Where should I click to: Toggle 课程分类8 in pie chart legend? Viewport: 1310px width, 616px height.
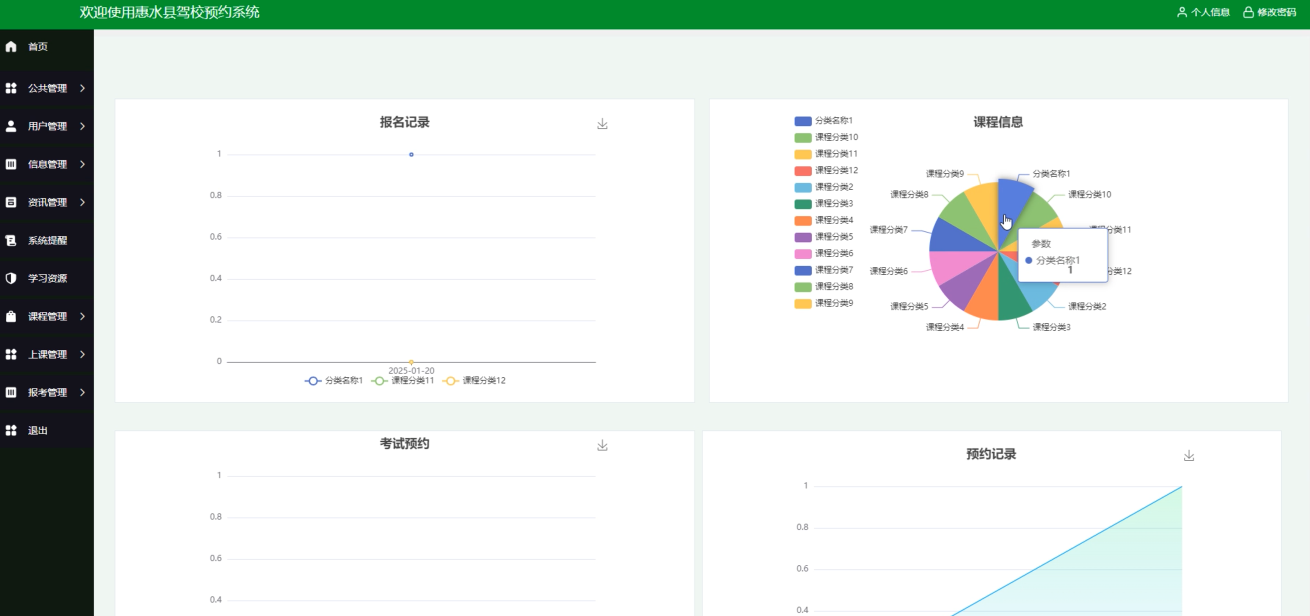point(824,286)
